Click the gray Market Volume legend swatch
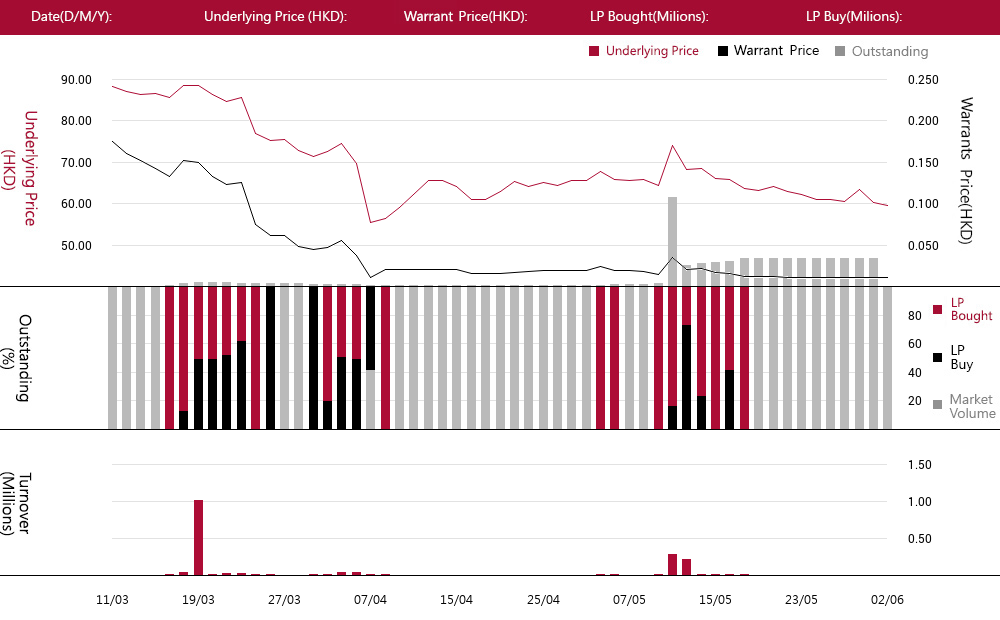This screenshot has height=620, width=1000. pyautogui.click(x=938, y=404)
